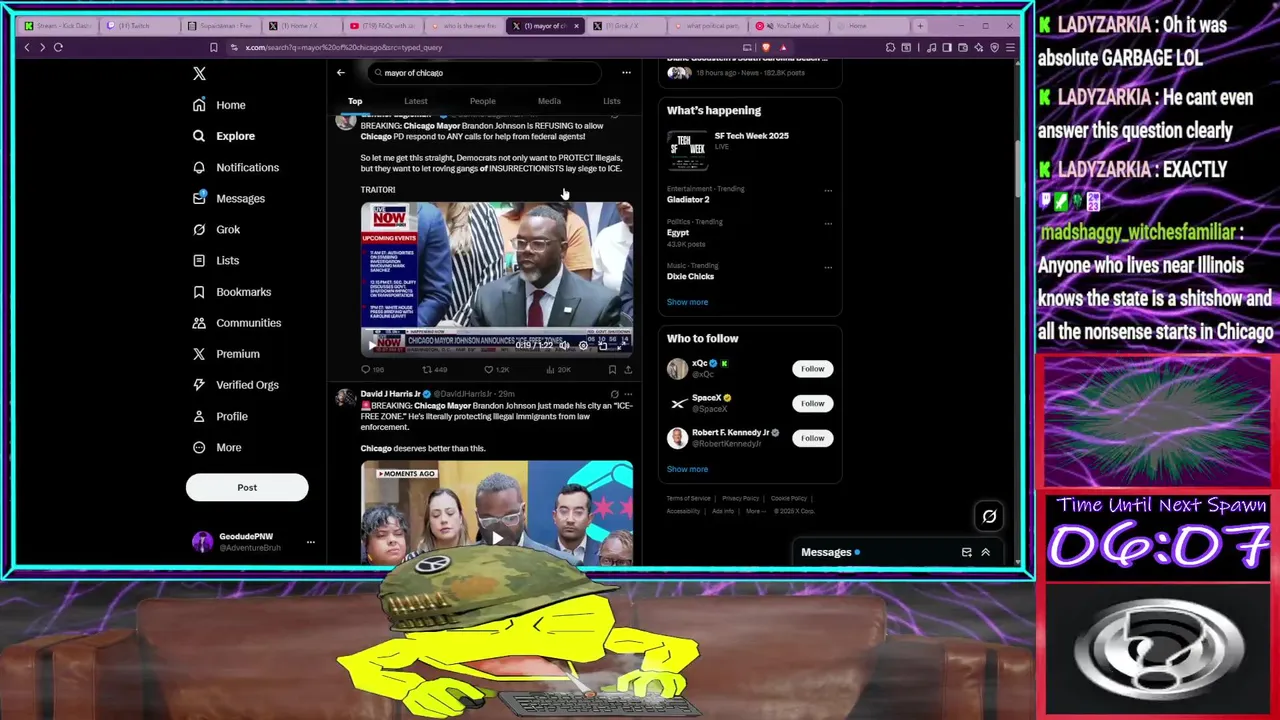Open the Egypt trending topic
The height and width of the screenshot is (720, 1280).
coord(678,232)
